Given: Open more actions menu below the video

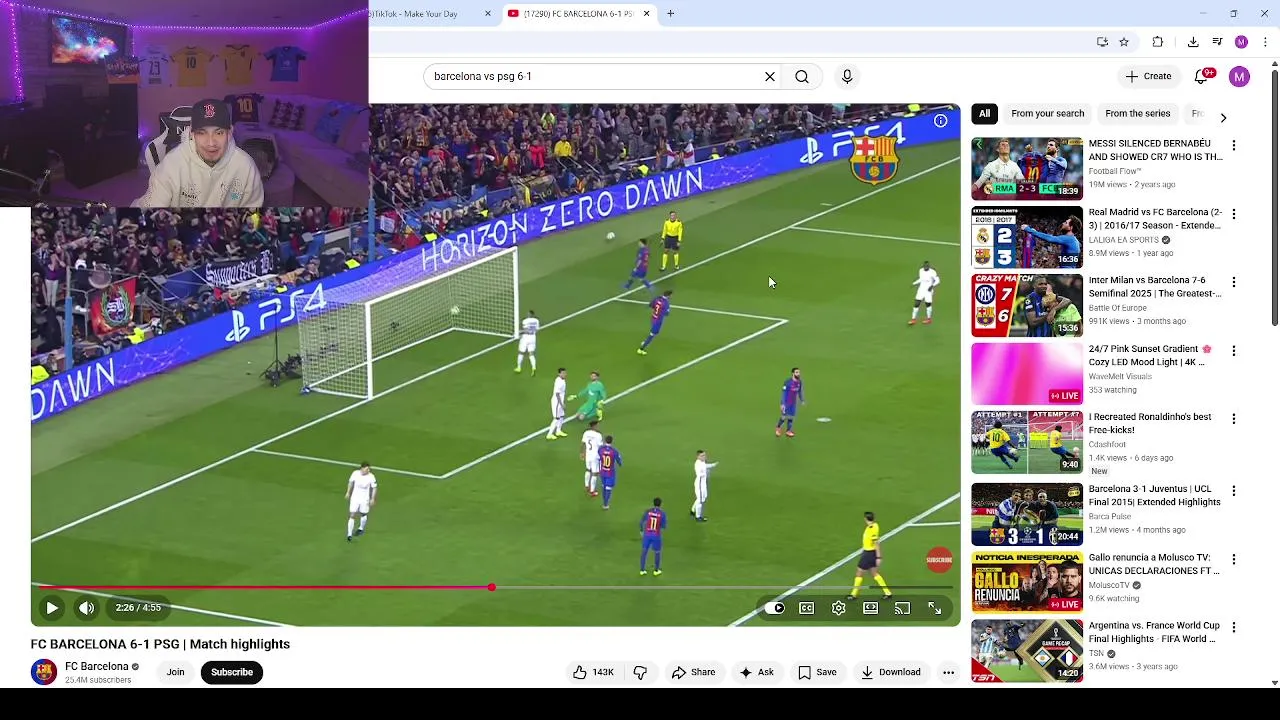Looking at the screenshot, I should click(x=948, y=672).
